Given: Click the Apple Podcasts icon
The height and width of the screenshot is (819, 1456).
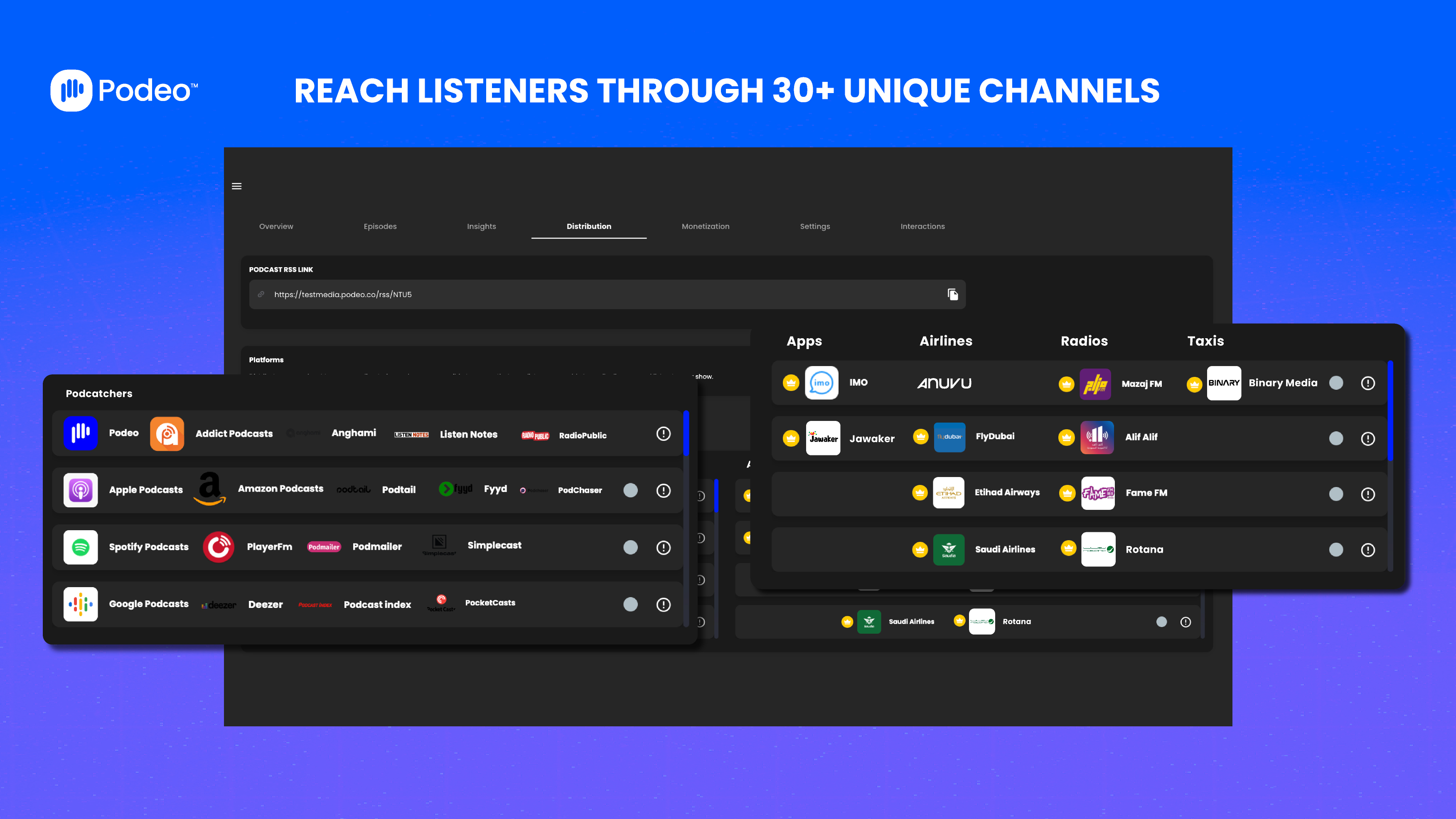Looking at the screenshot, I should coord(81,490).
